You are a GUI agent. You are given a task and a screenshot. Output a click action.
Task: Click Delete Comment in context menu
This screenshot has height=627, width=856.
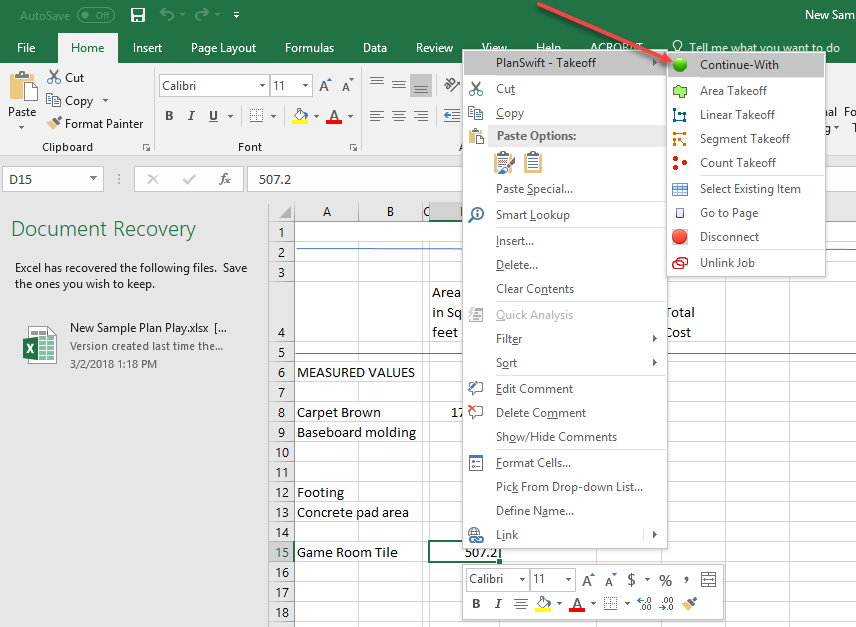[564, 413]
